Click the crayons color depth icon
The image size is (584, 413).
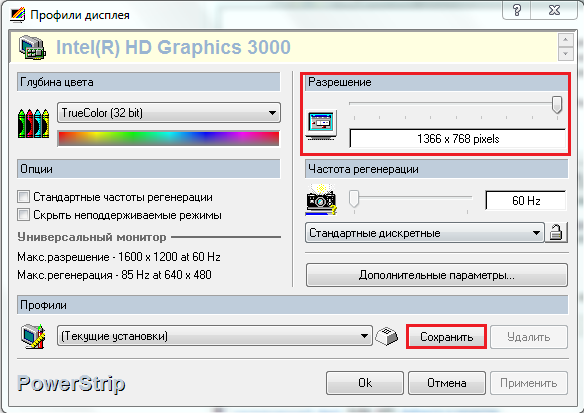(34, 123)
